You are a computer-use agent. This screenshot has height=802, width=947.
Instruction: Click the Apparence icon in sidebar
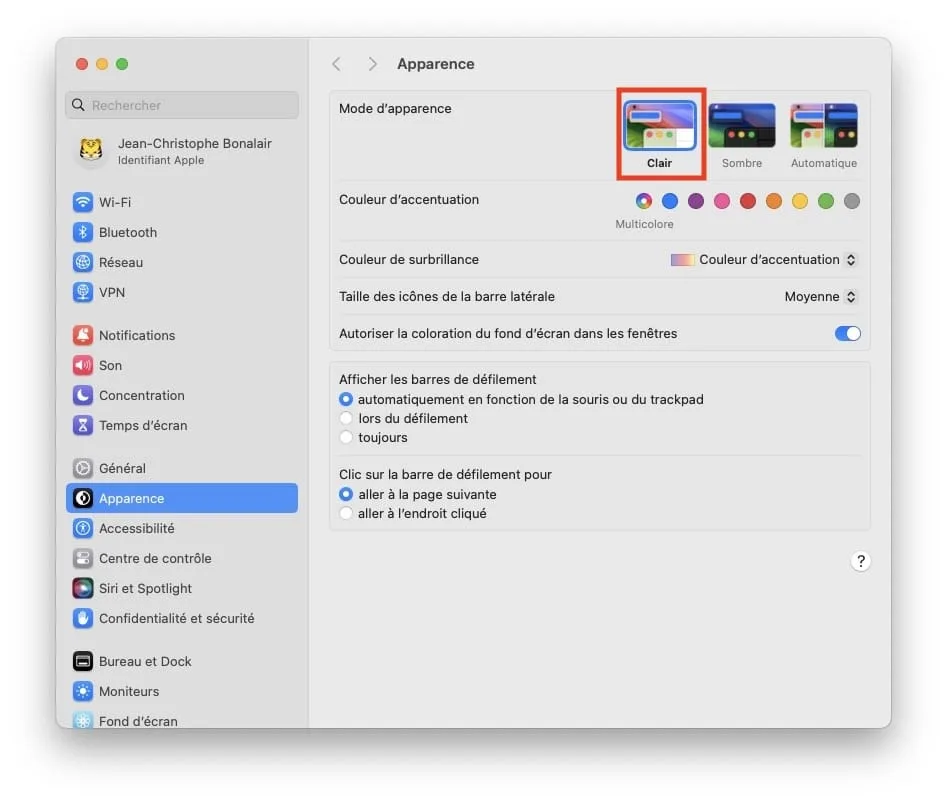(83, 498)
